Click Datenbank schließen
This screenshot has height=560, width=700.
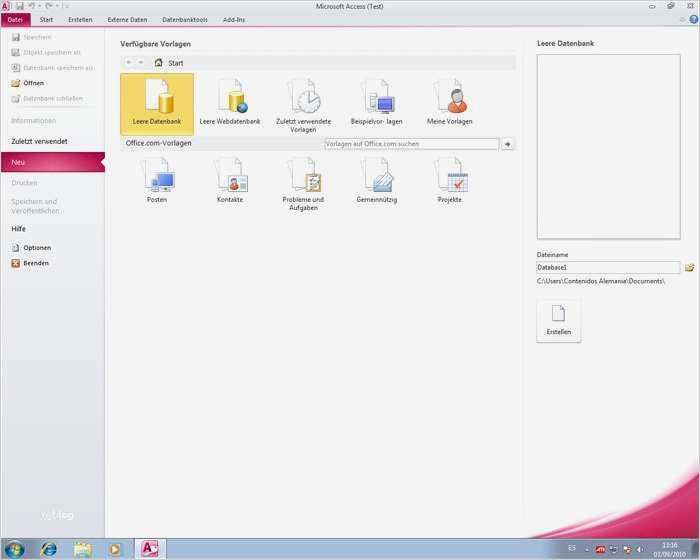click(x=47, y=98)
